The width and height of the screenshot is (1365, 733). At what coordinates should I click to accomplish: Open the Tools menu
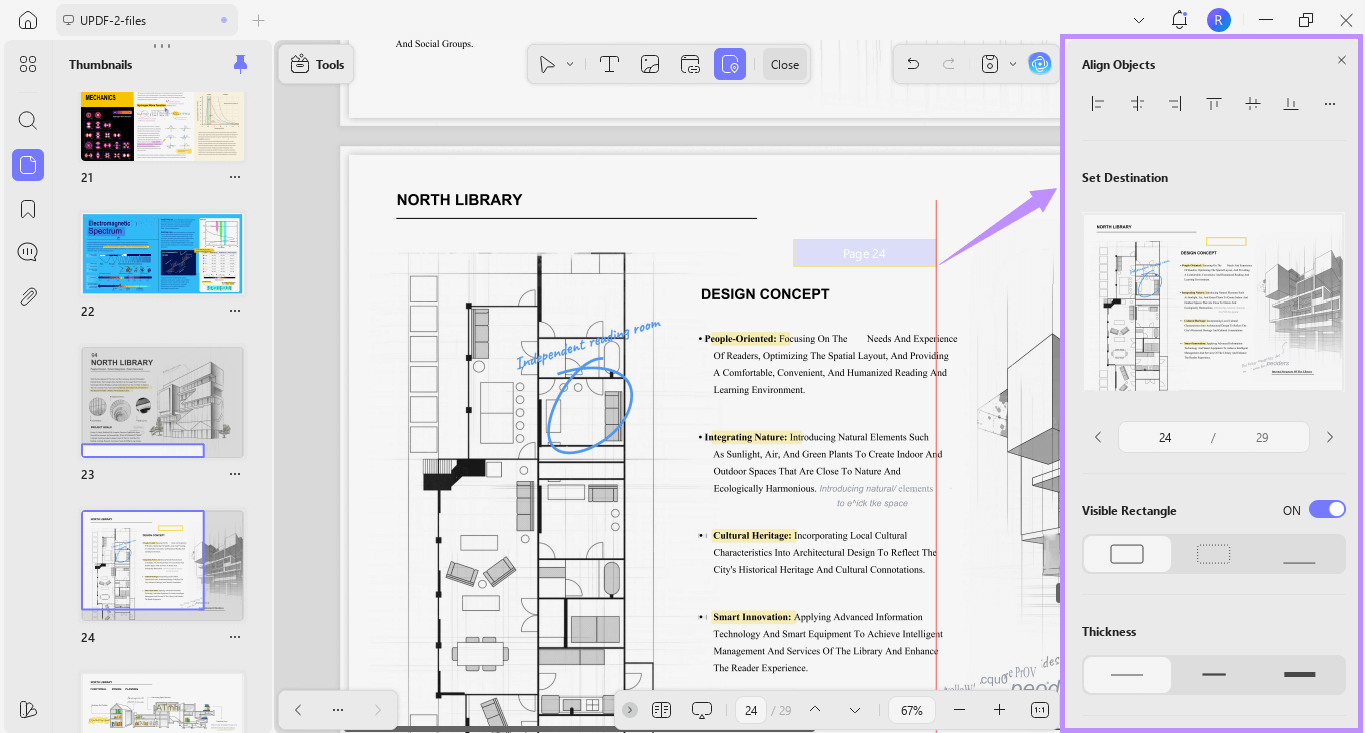click(x=317, y=64)
